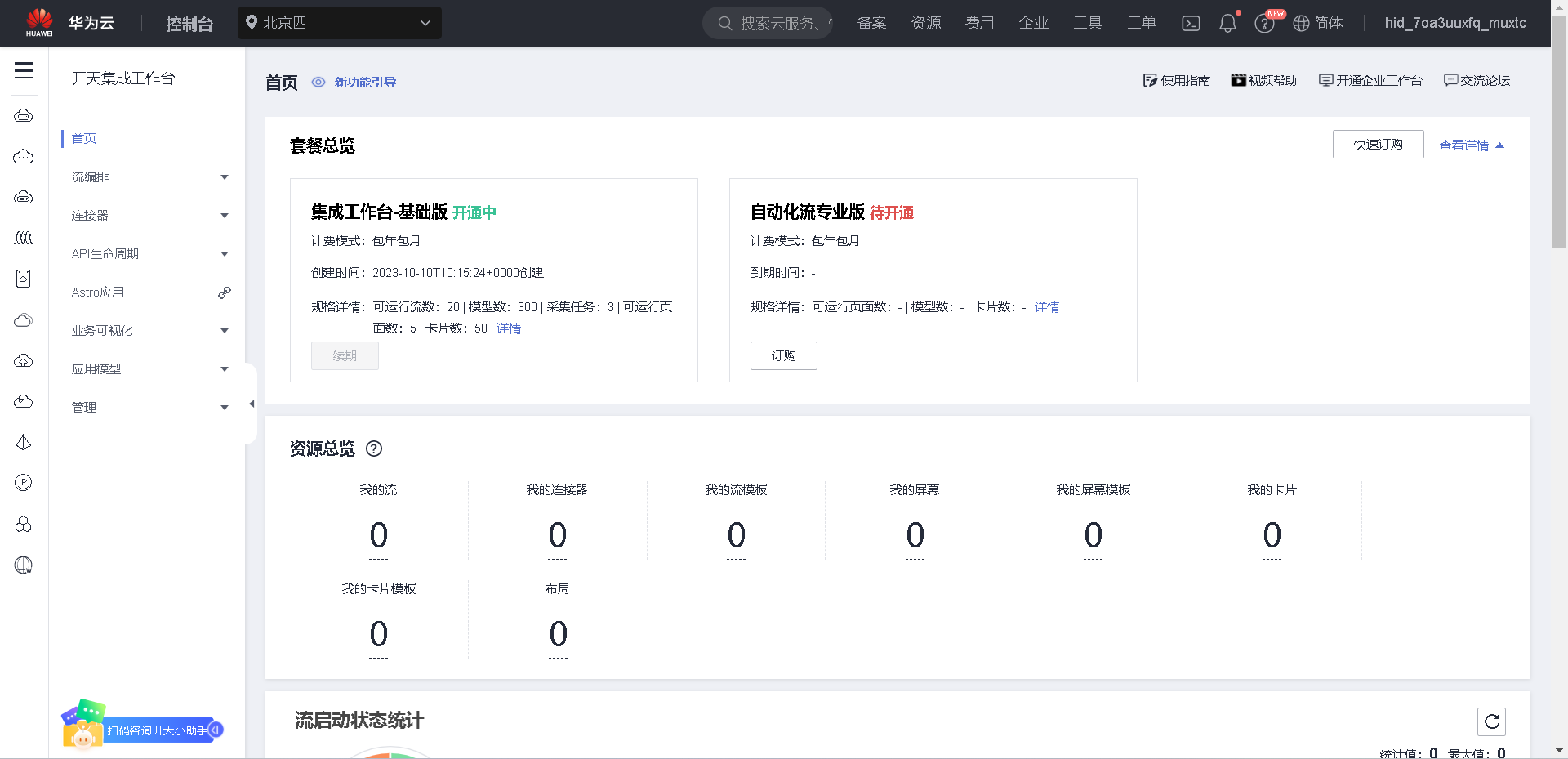
Task: Go to 控制台 console home
Action: point(189,24)
